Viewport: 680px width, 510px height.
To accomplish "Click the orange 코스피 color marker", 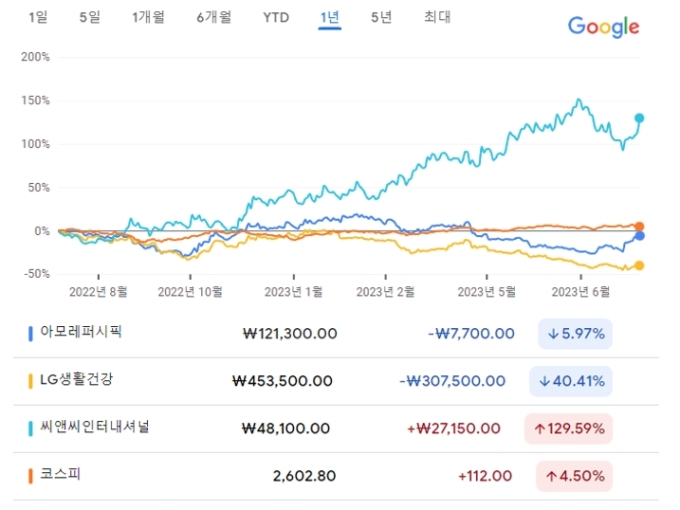I will pos(30,476).
